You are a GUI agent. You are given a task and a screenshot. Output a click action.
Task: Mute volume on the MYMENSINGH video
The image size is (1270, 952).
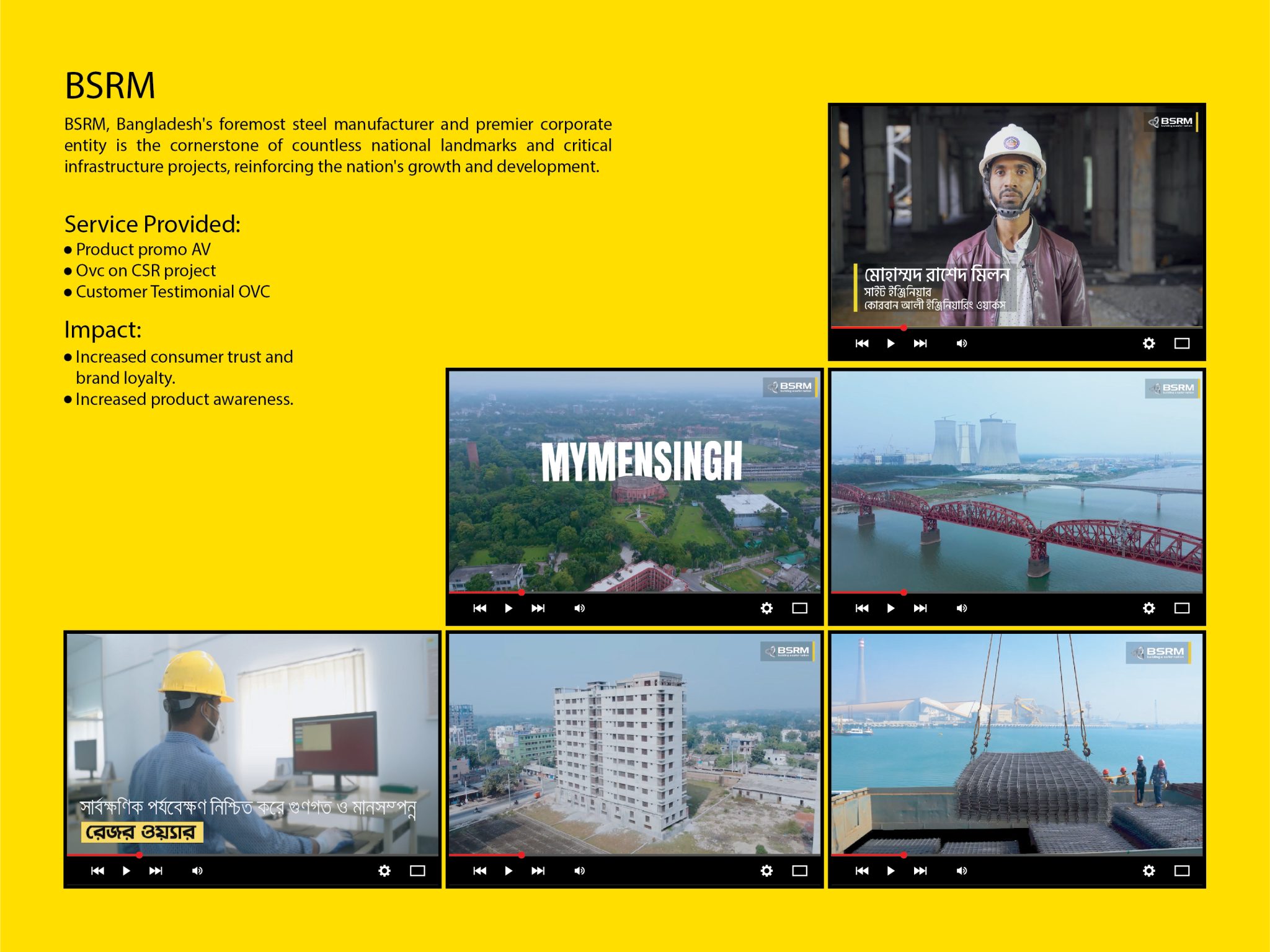[580, 608]
